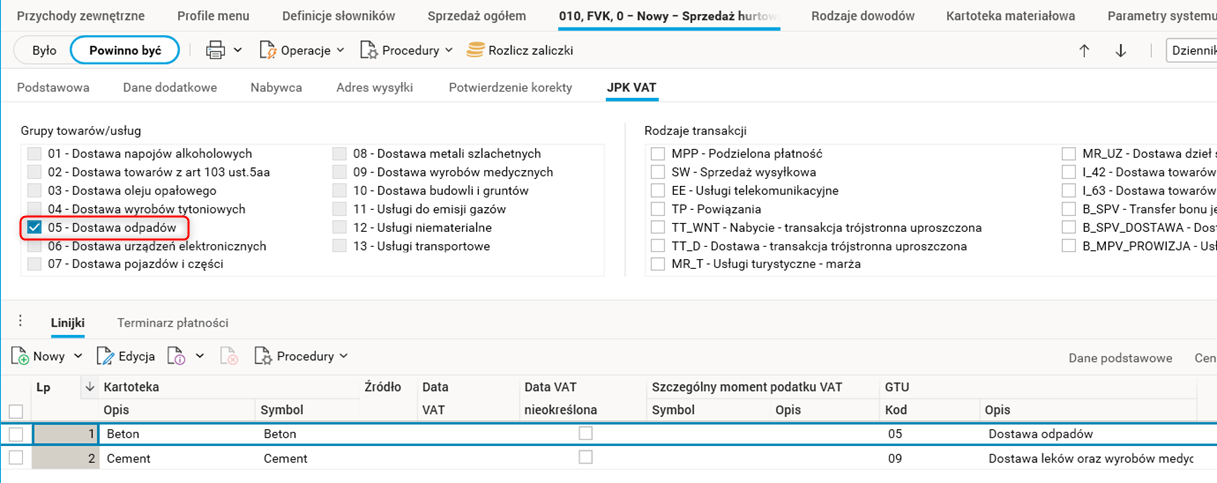This screenshot has height=483, width=1217.
Task: Uncheck the 05 - Dostawa odpadów checkbox
Action: 35,228
